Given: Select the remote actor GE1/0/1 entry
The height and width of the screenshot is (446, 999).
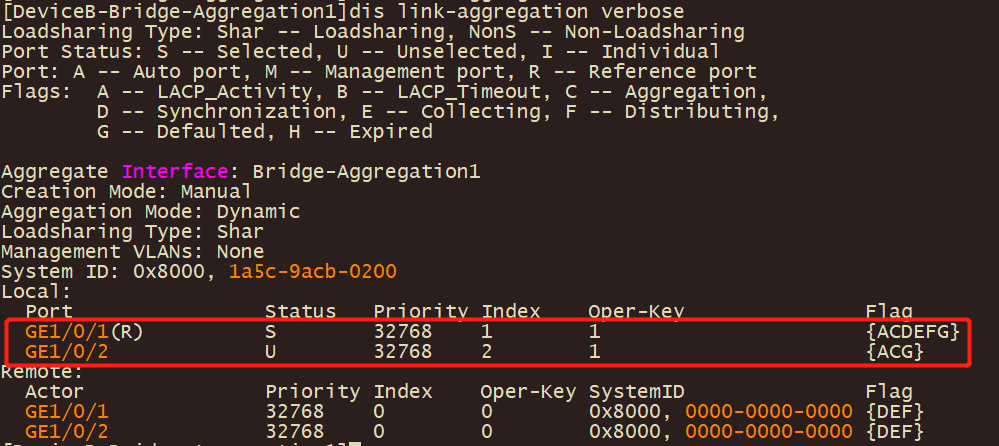Looking at the screenshot, I should coord(66,411).
